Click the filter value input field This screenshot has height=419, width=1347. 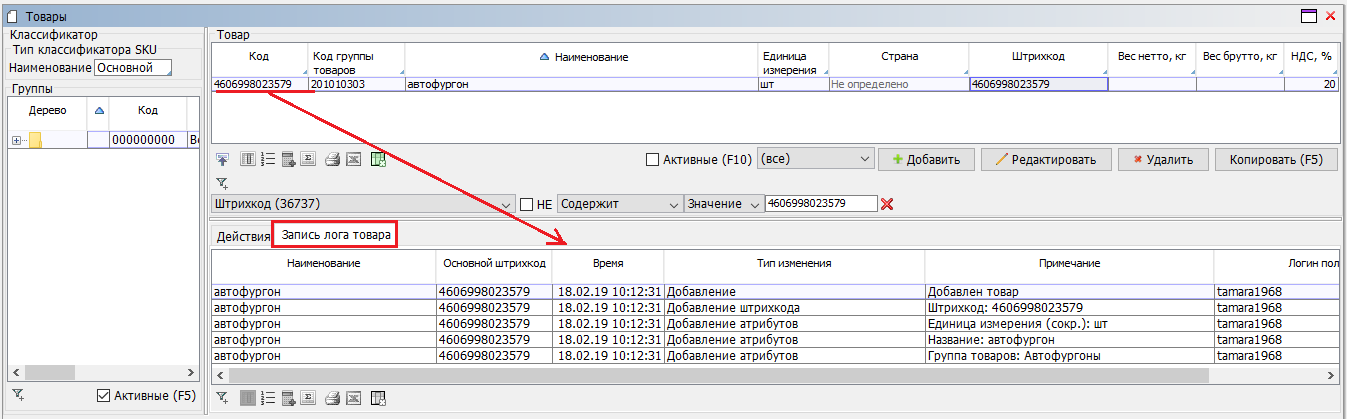pos(820,204)
